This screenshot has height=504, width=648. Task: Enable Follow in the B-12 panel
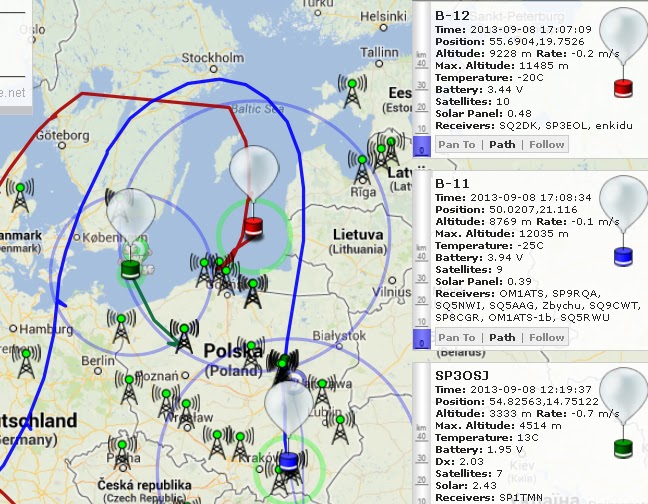click(546, 145)
